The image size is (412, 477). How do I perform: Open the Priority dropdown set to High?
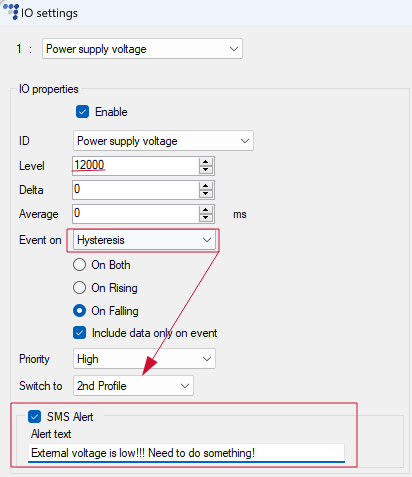coord(144,359)
